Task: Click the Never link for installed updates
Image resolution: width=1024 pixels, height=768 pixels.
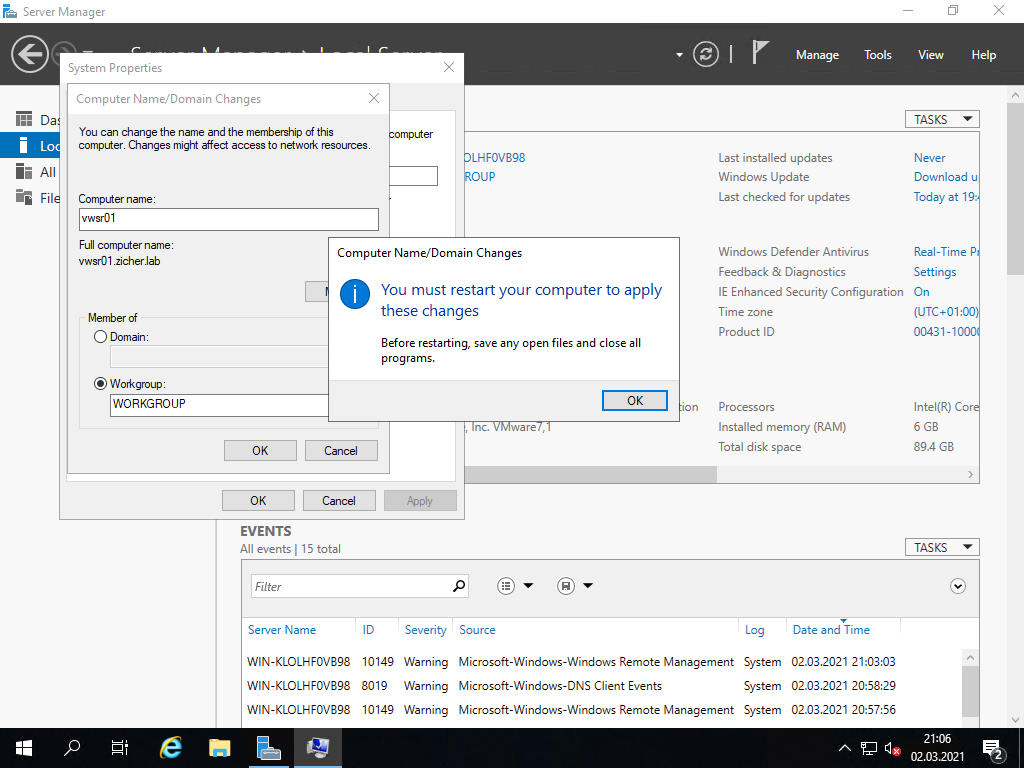Action: pyautogui.click(x=929, y=158)
